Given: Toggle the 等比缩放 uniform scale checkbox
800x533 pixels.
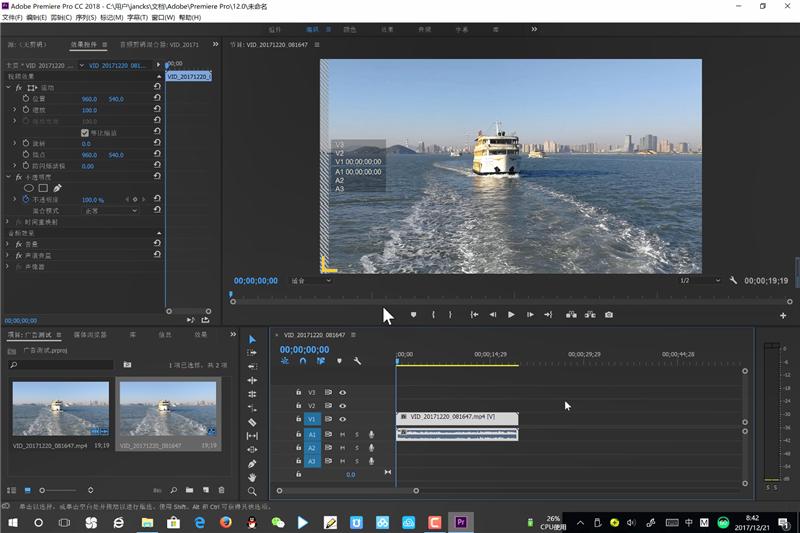Looking at the screenshot, I should [x=85, y=133].
